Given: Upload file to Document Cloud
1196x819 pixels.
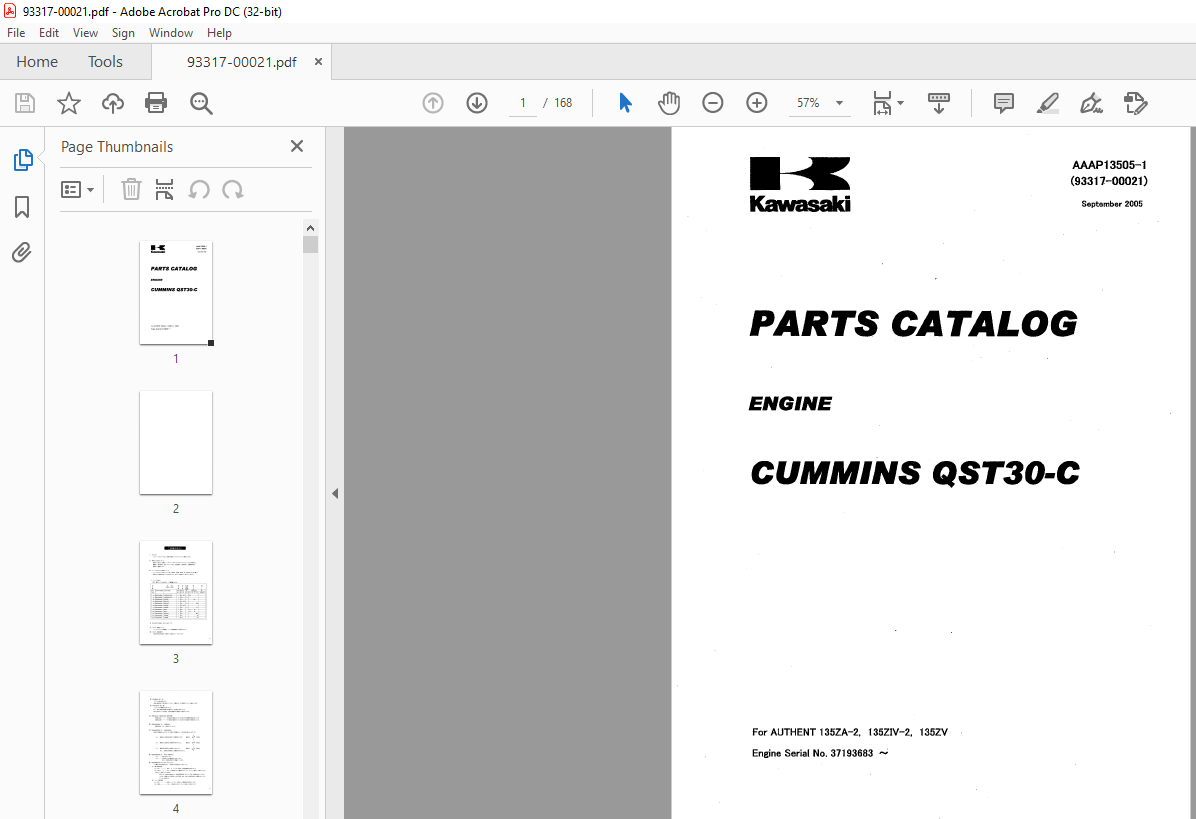Looking at the screenshot, I should 113,103.
